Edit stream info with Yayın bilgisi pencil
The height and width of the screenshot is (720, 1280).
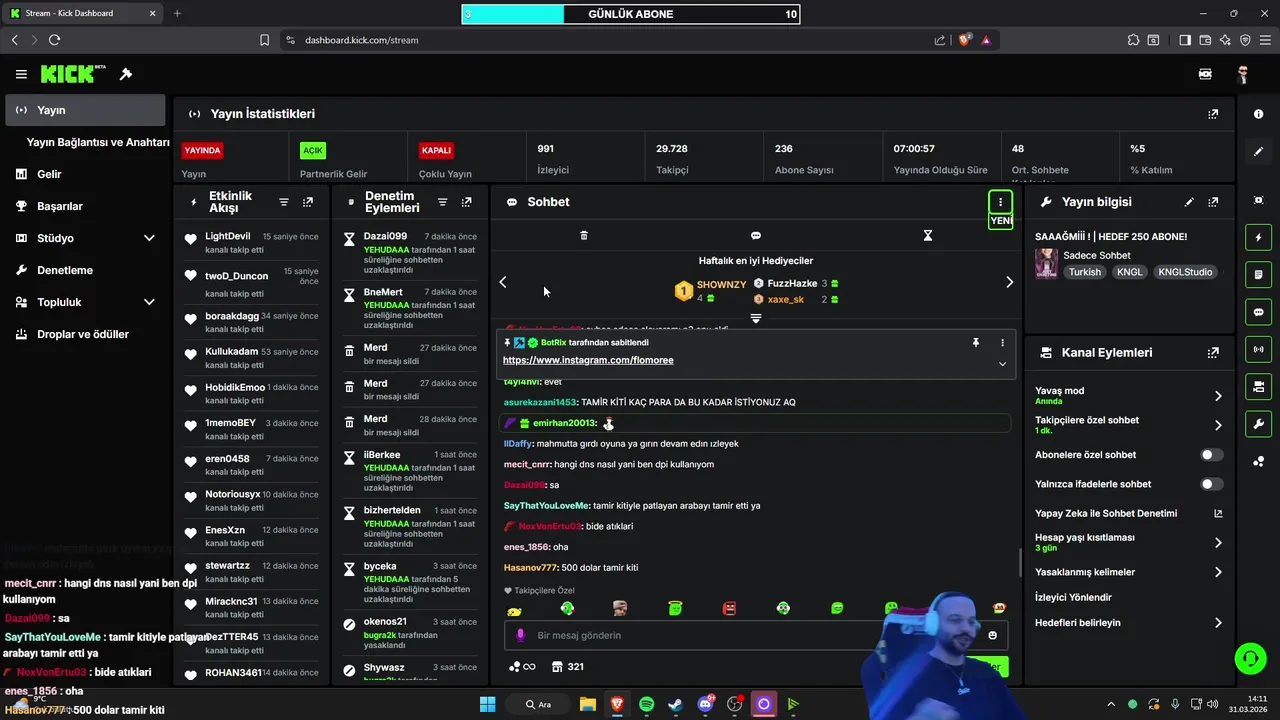pos(1189,202)
